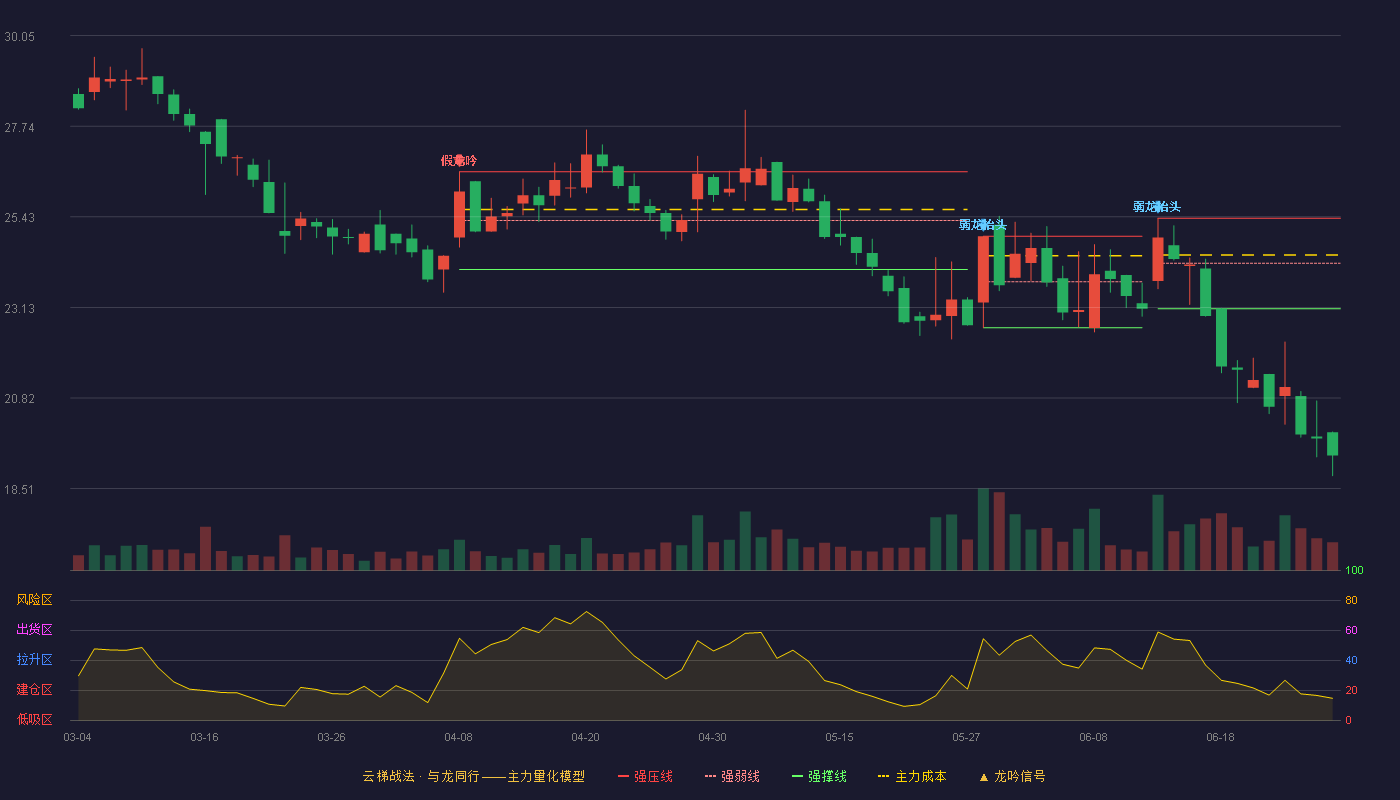Viewport: 1400px width, 800px height.
Task: Click the 04-20 date label
Action: [585, 737]
